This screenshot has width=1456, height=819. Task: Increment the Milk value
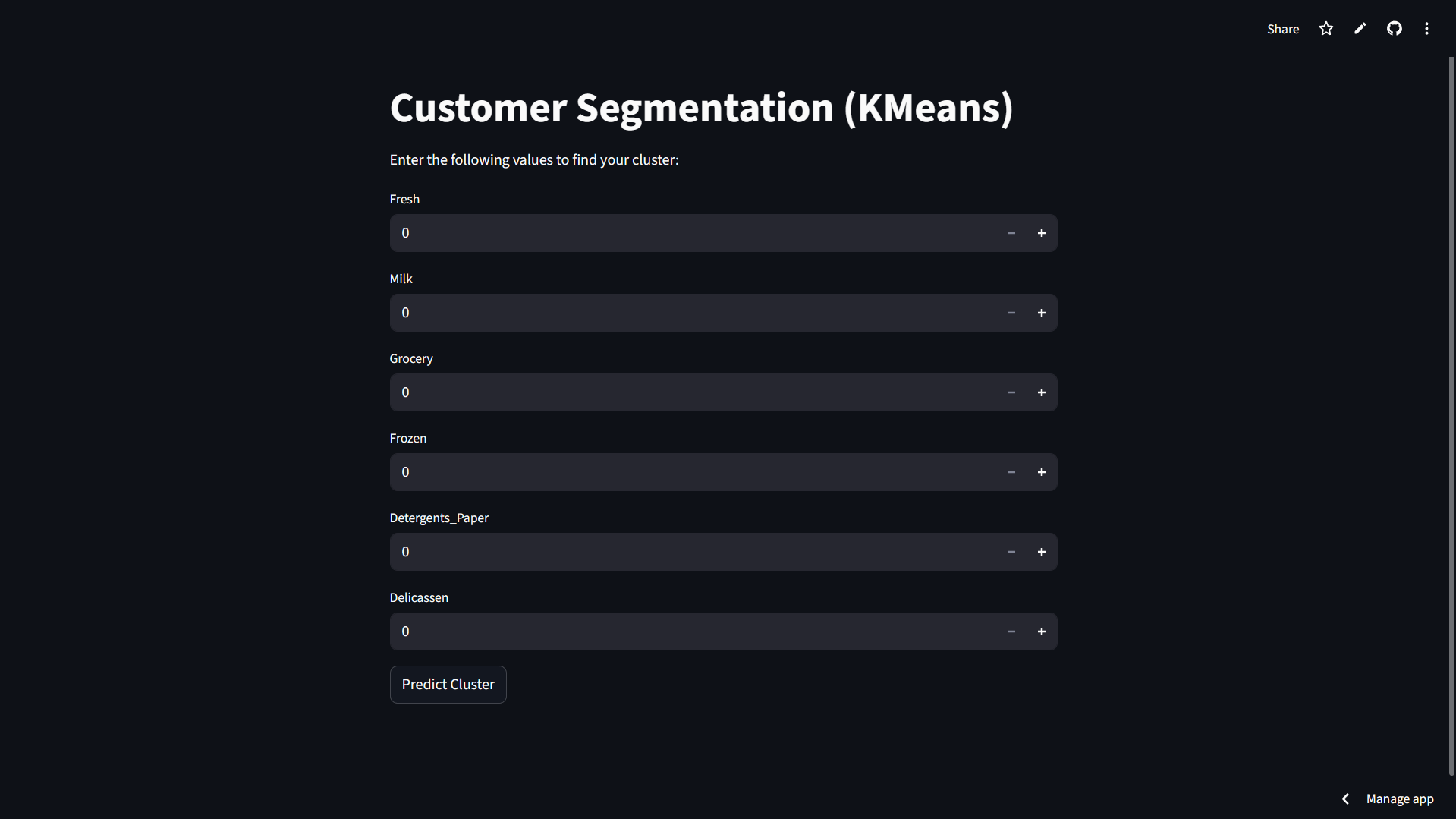point(1041,313)
